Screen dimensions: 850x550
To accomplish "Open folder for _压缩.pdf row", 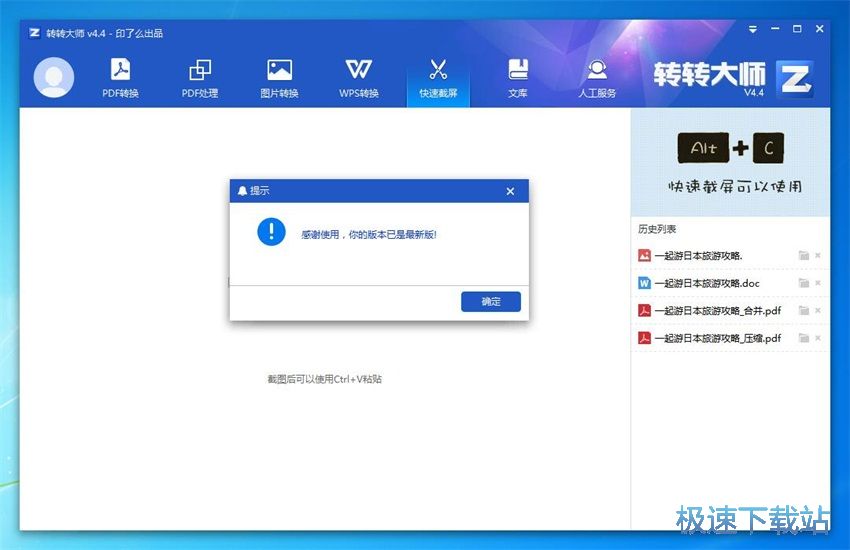I will (x=803, y=338).
